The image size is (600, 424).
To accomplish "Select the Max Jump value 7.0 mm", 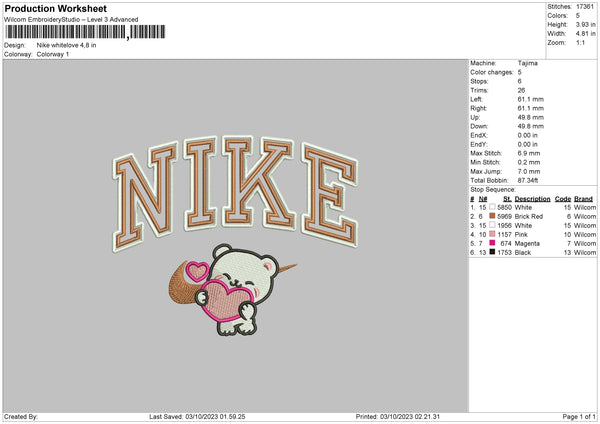I will 529,172.
